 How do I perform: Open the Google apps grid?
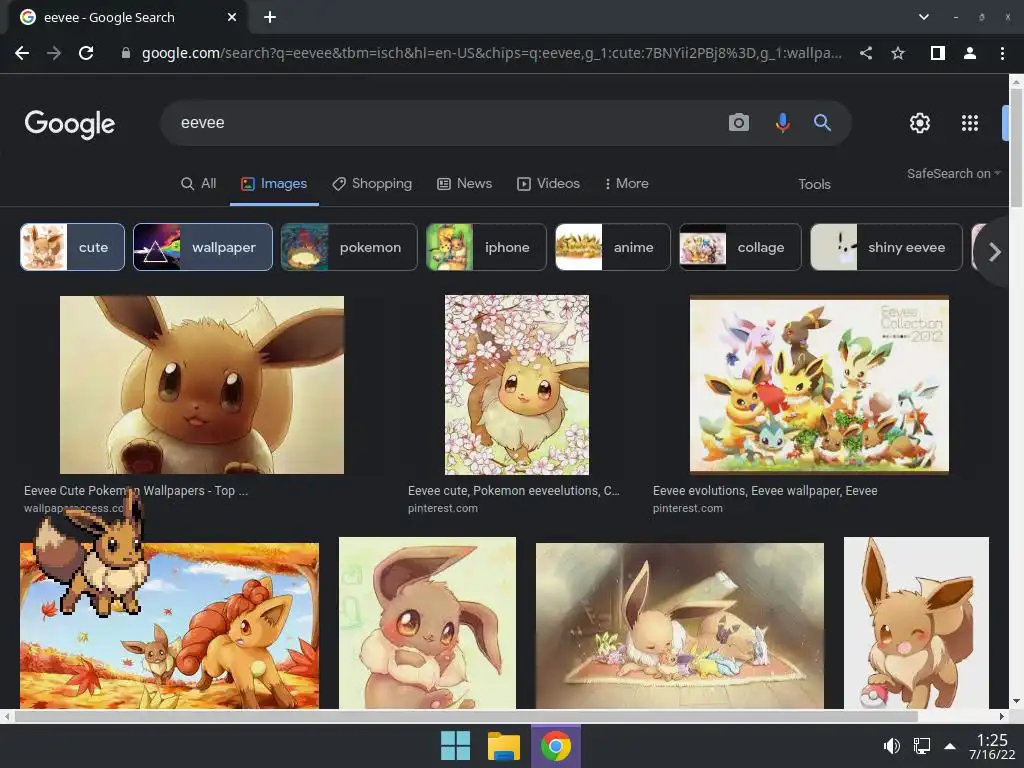[970, 123]
